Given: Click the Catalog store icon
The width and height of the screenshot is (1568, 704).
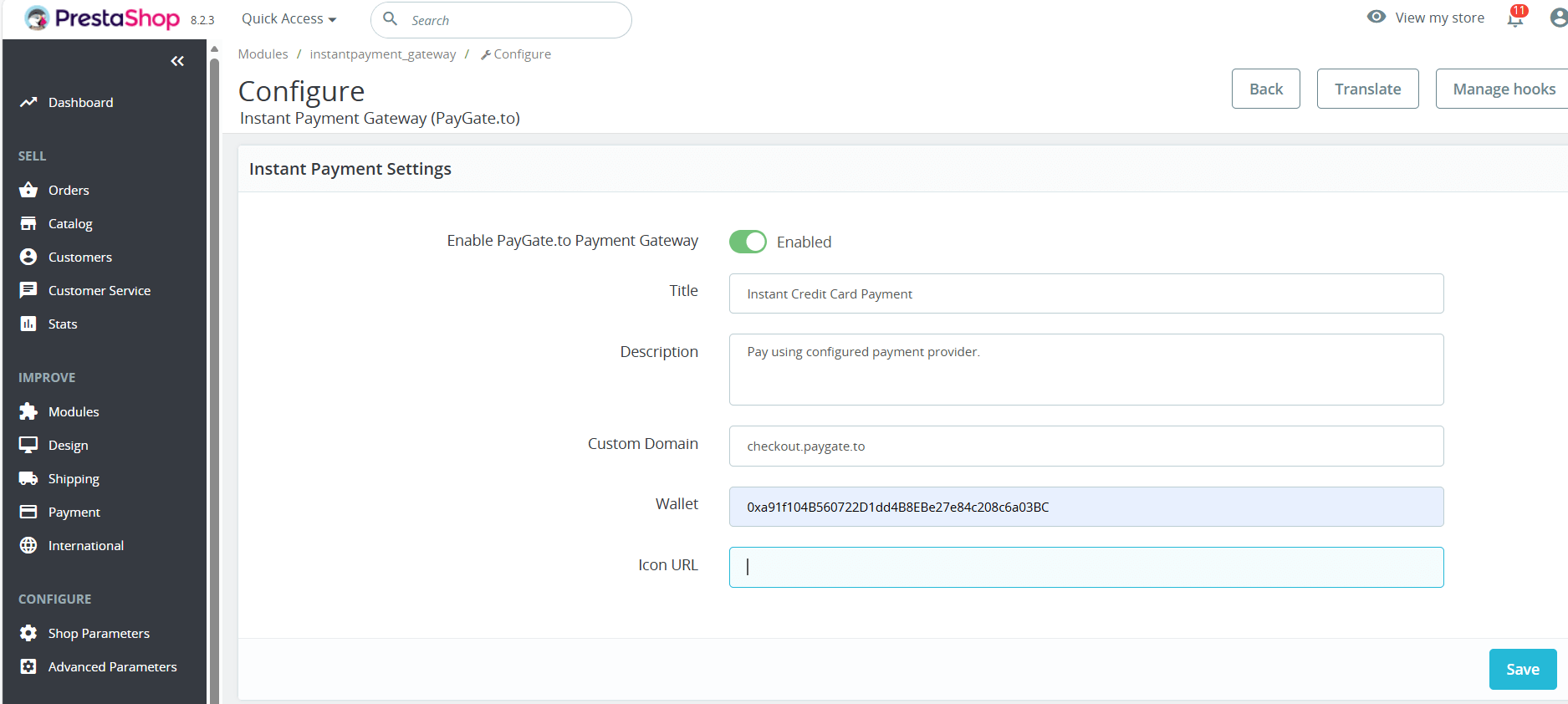Looking at the screenshot, I should 28,223.
